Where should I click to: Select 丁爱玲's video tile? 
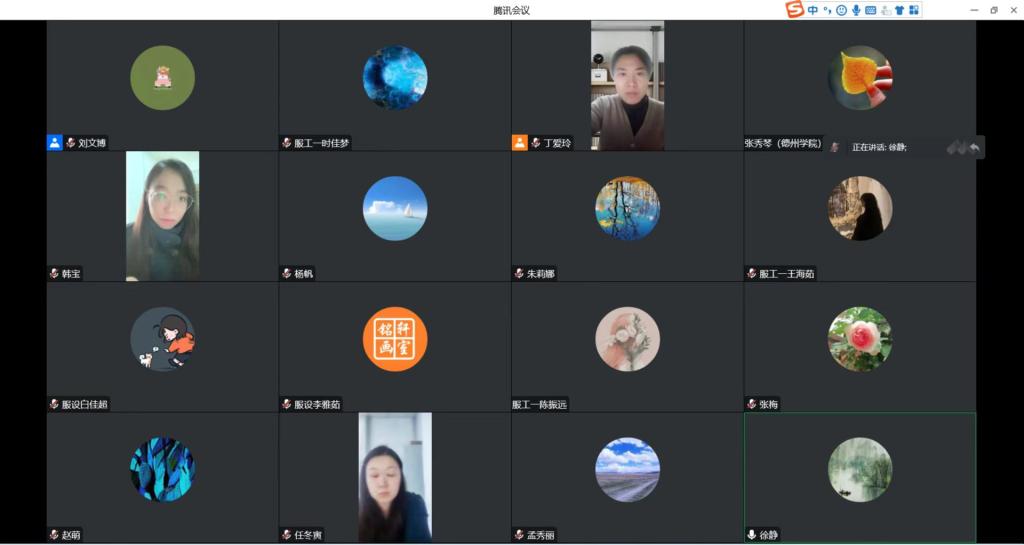tap(627, 85)
